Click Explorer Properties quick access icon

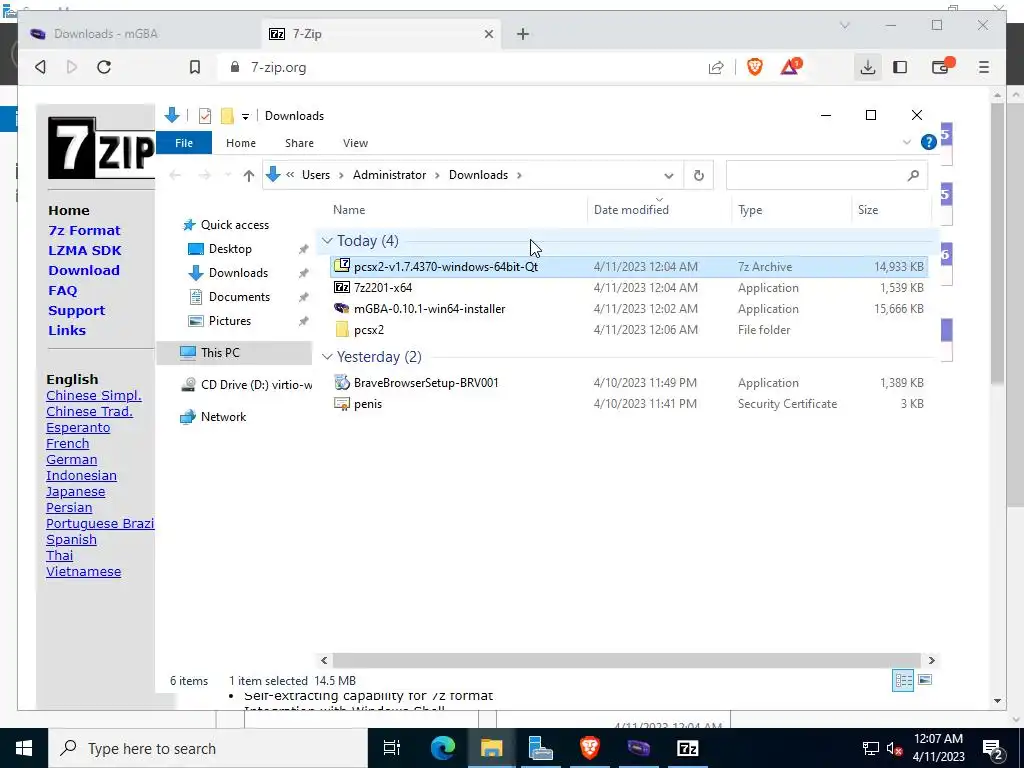click(204, 116)
